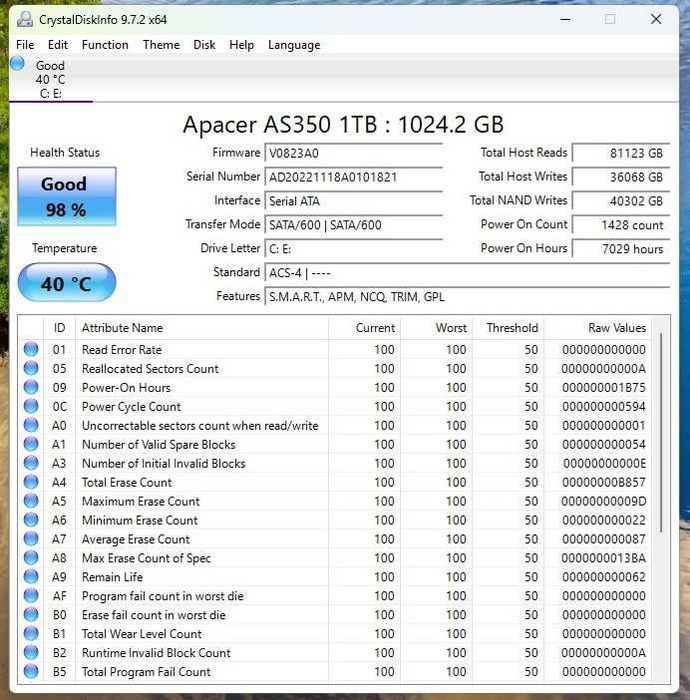Viewport: 690px width, 700px height.
Task: Click raw value 0000000013BA in Max Erase Count row
Action: click(603, 558)
